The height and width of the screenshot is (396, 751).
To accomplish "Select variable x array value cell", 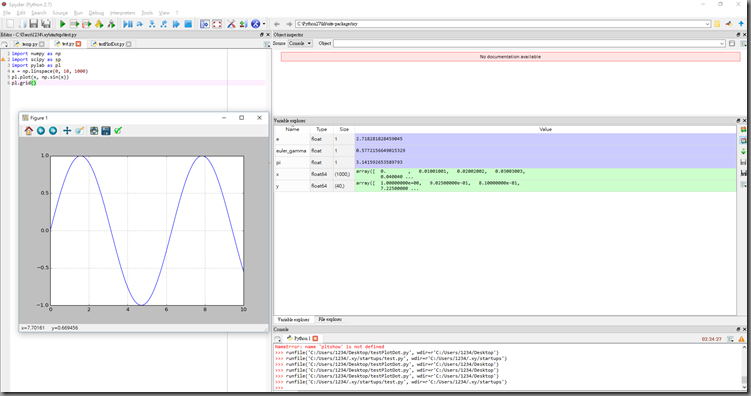I will click(545, 174).
